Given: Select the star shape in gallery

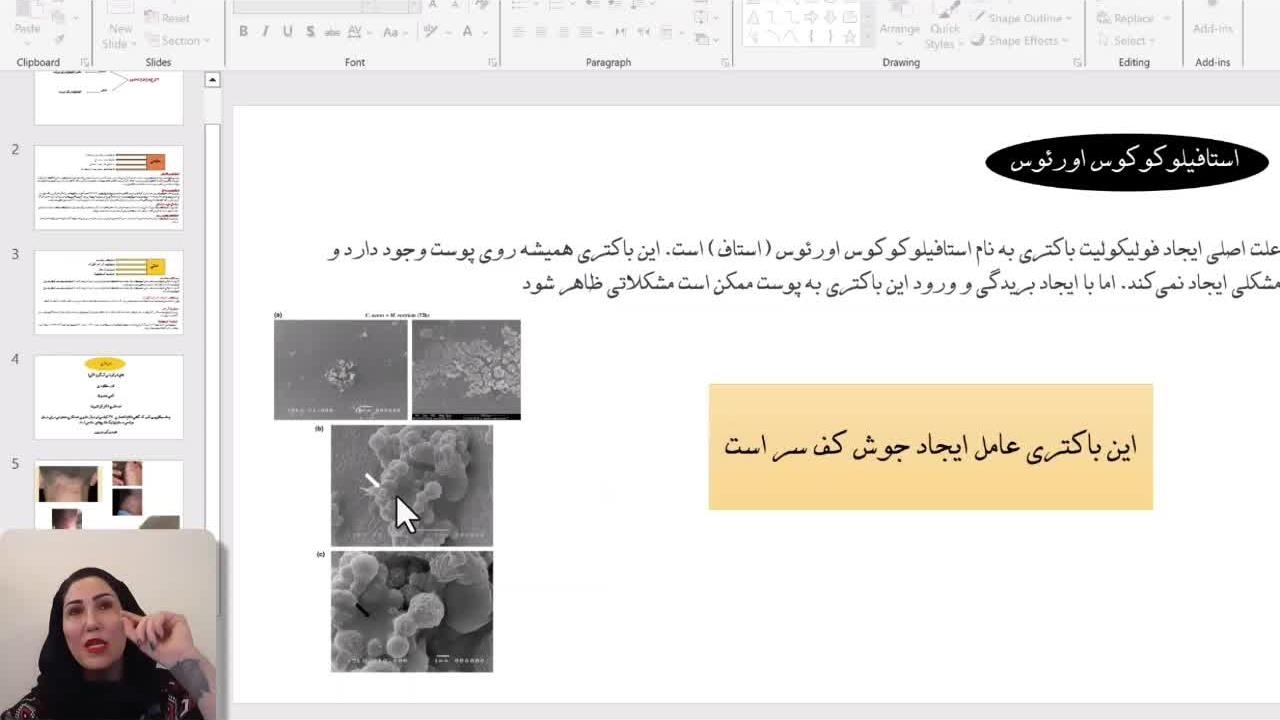Looking at the screenshot, I should coord(850,37).
